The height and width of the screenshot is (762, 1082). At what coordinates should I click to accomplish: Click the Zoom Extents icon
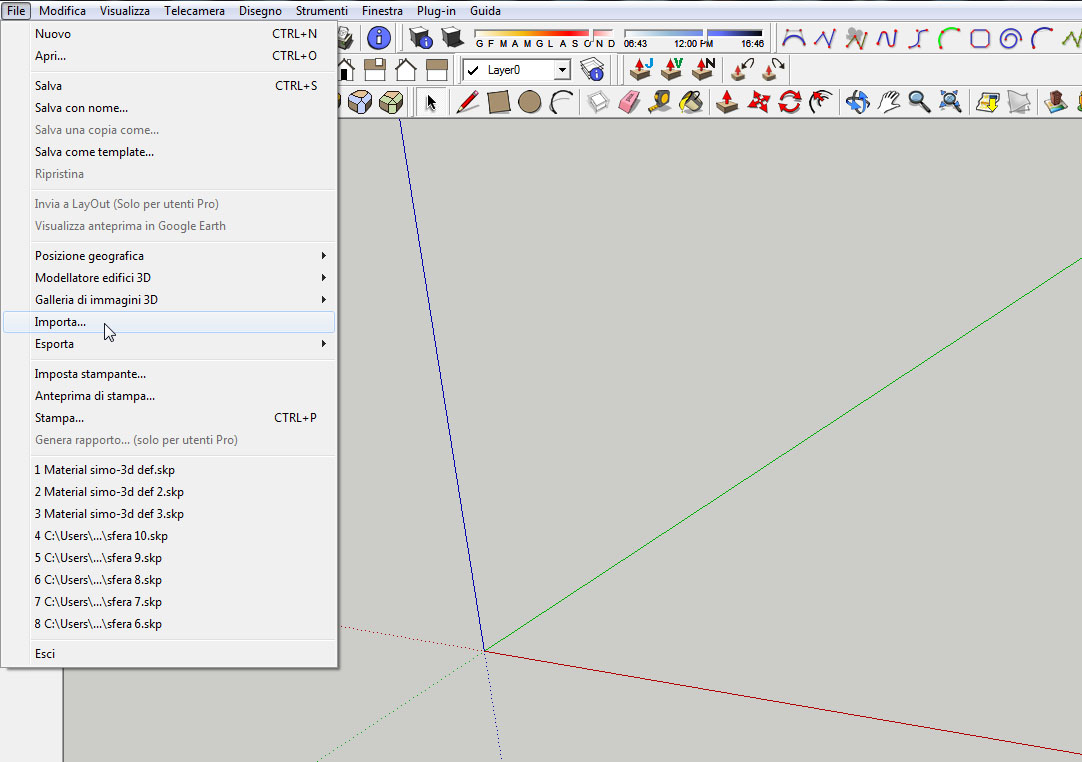pos(950,102)
